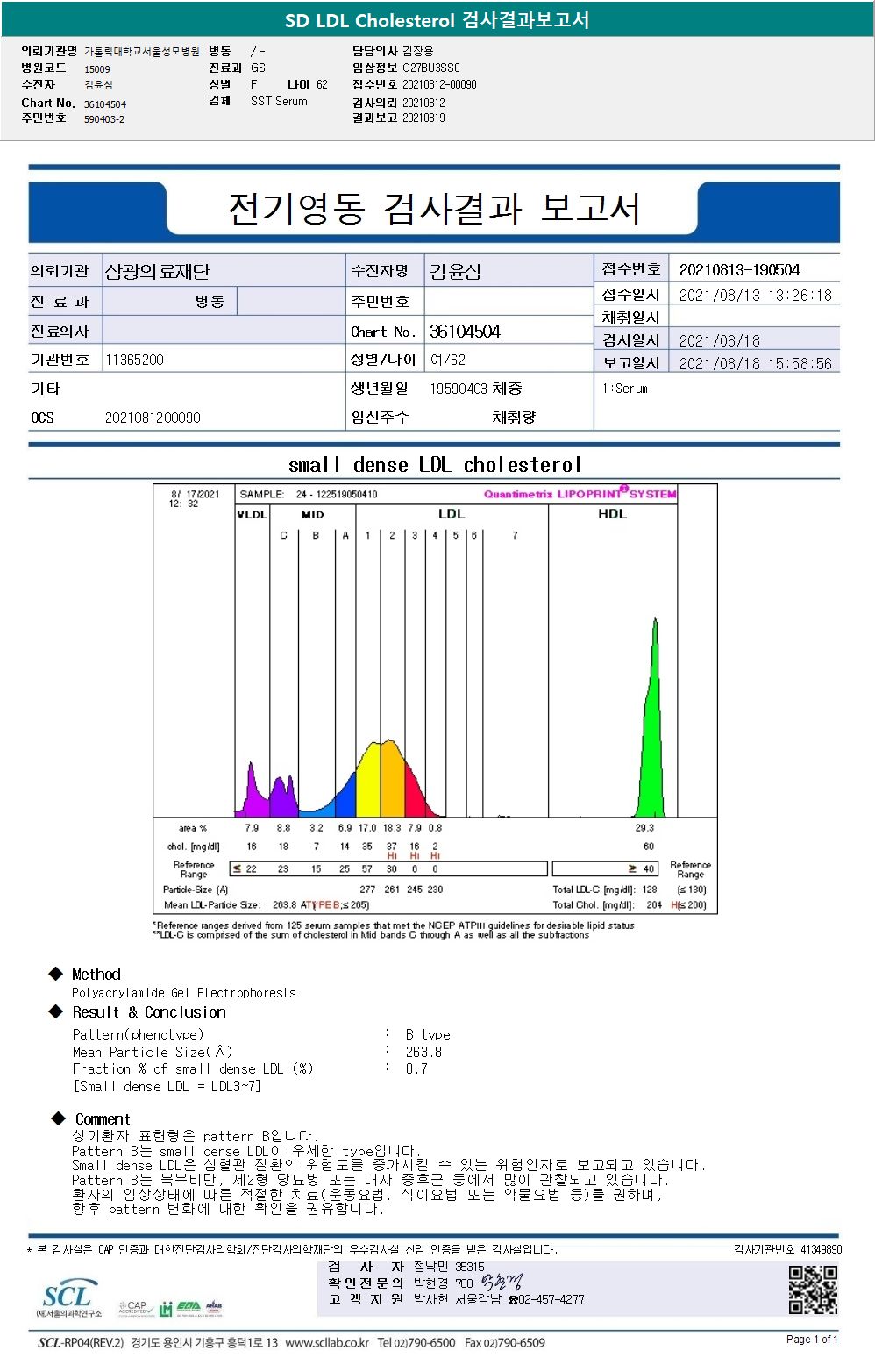Click the Quantimetrix LIPOPRINT SYSTEM logo

coord(580,493)
